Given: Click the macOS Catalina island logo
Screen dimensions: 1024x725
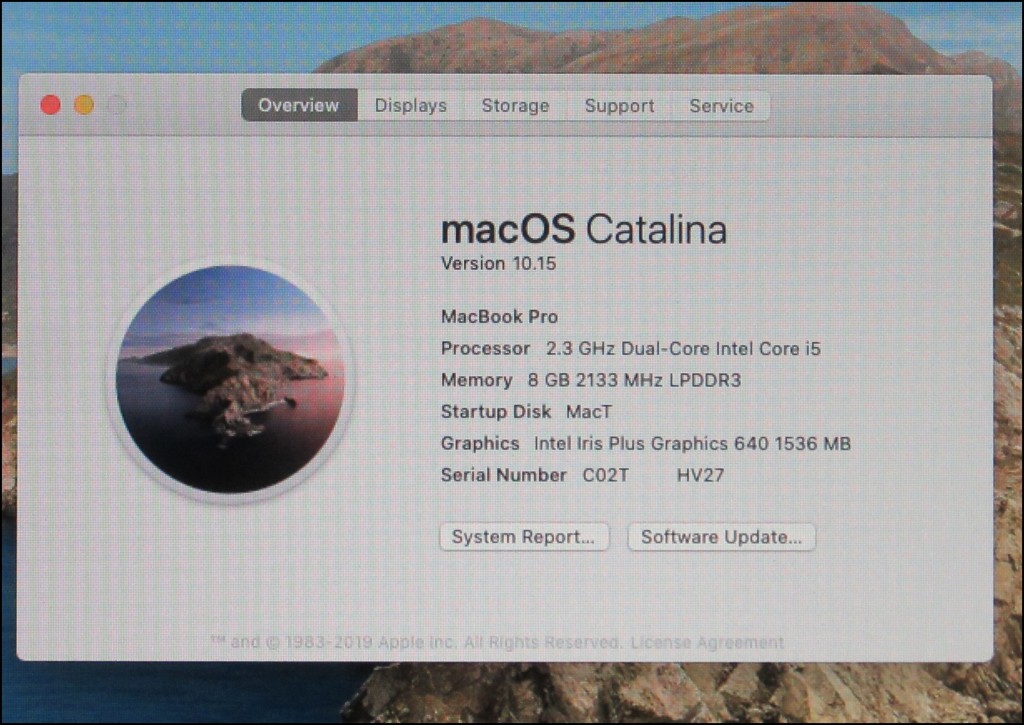Looking at the screenshot, I should point(230,379).
